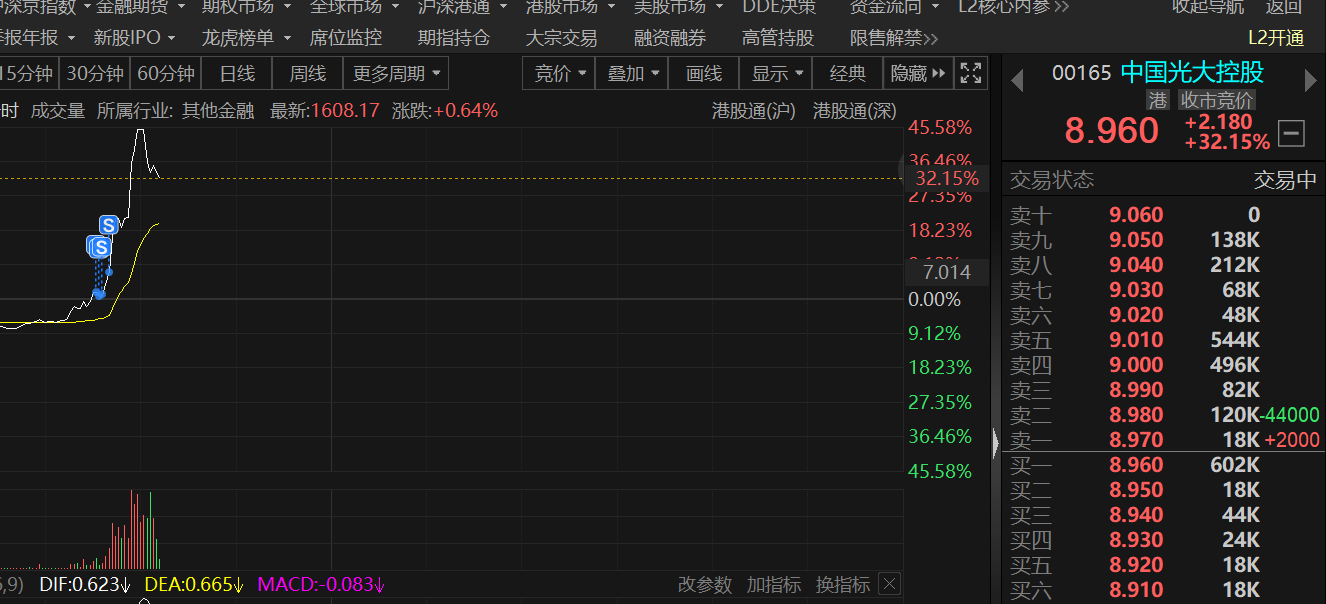
Task: Expand 更多周期 period dropdown
Action: click(396, 73)
